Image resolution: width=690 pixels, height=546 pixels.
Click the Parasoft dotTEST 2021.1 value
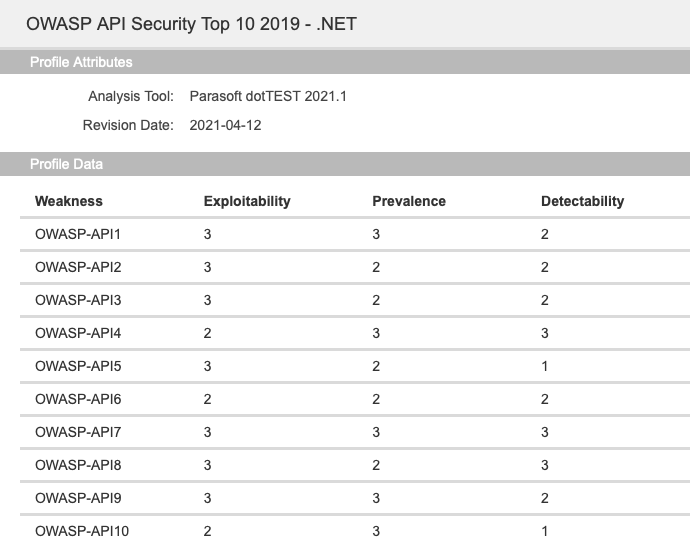268,96
